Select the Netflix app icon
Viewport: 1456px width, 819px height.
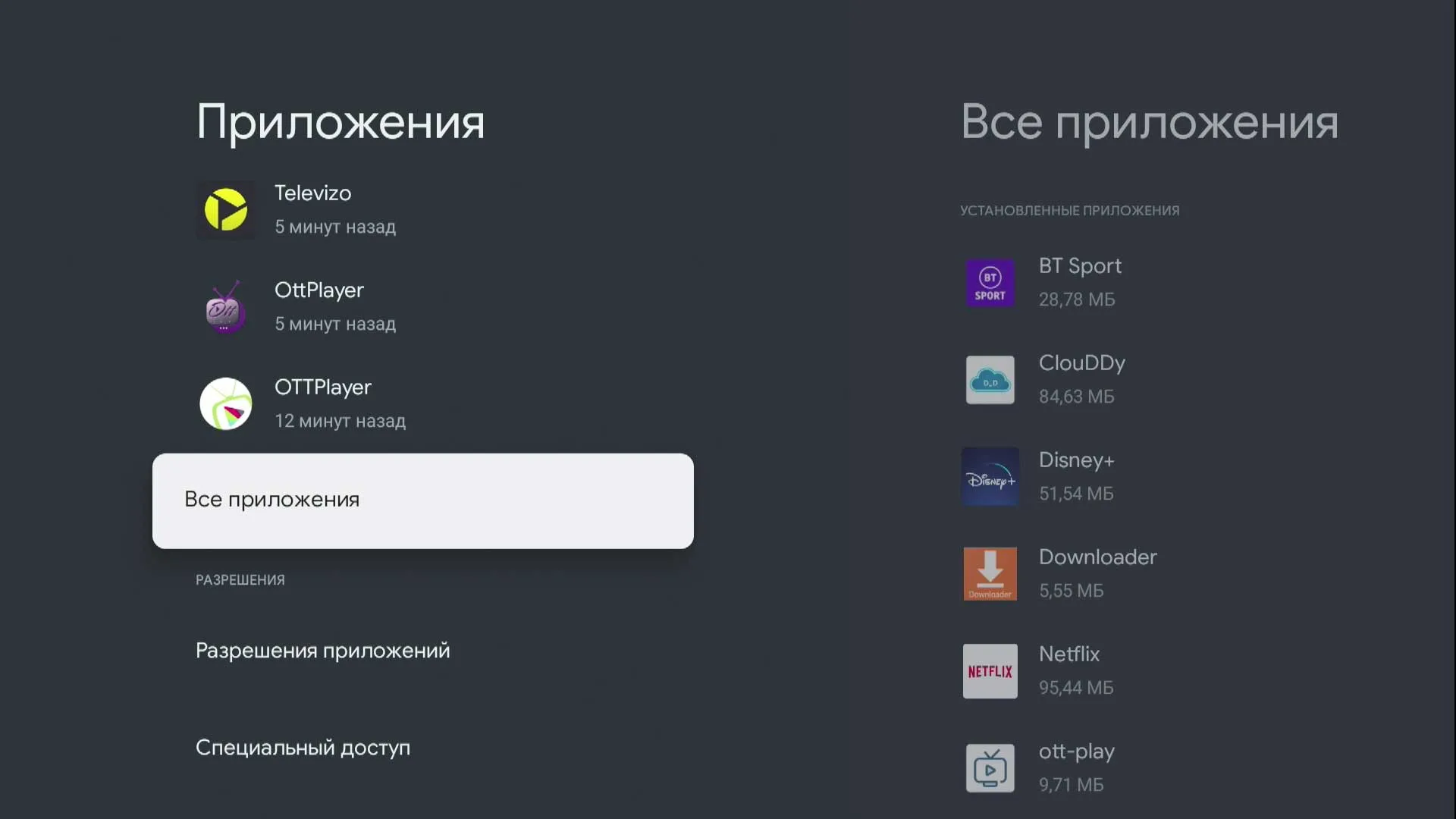pos(990,670)
